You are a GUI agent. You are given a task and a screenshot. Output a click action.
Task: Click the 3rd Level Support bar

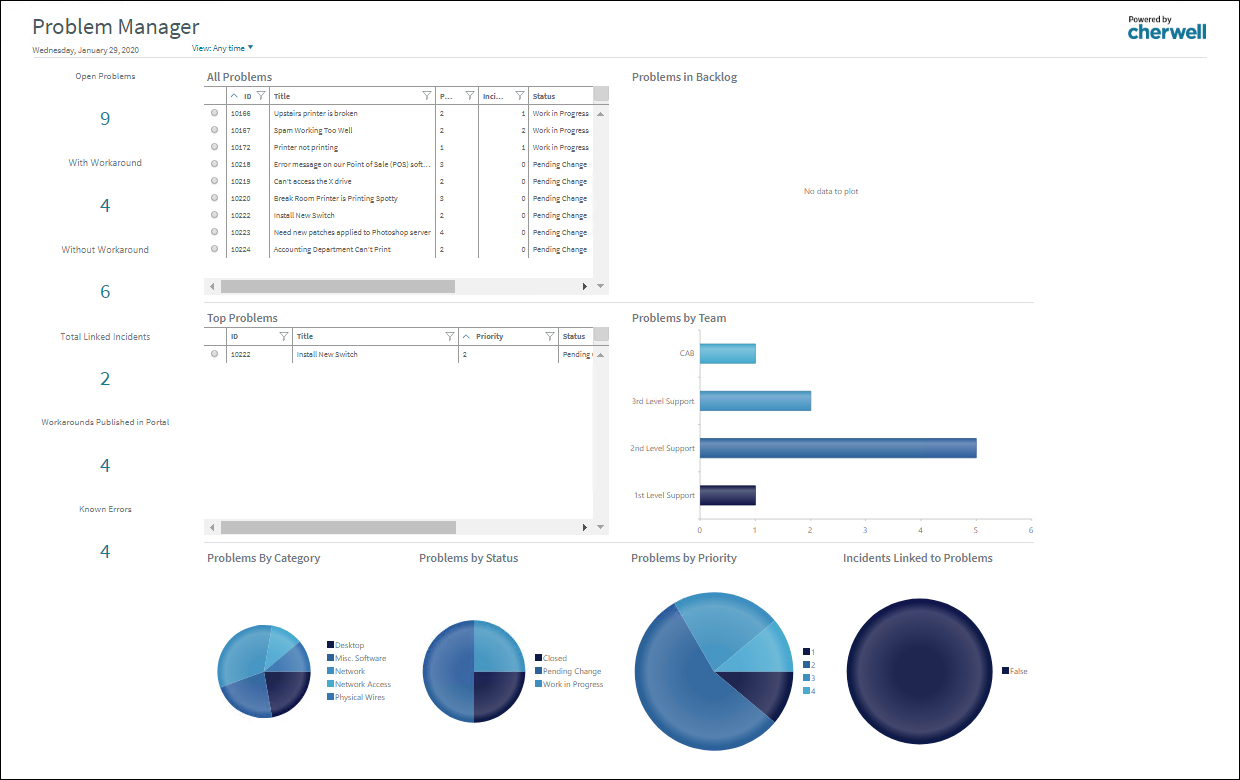pyautogui.click(x=755, y=401)
